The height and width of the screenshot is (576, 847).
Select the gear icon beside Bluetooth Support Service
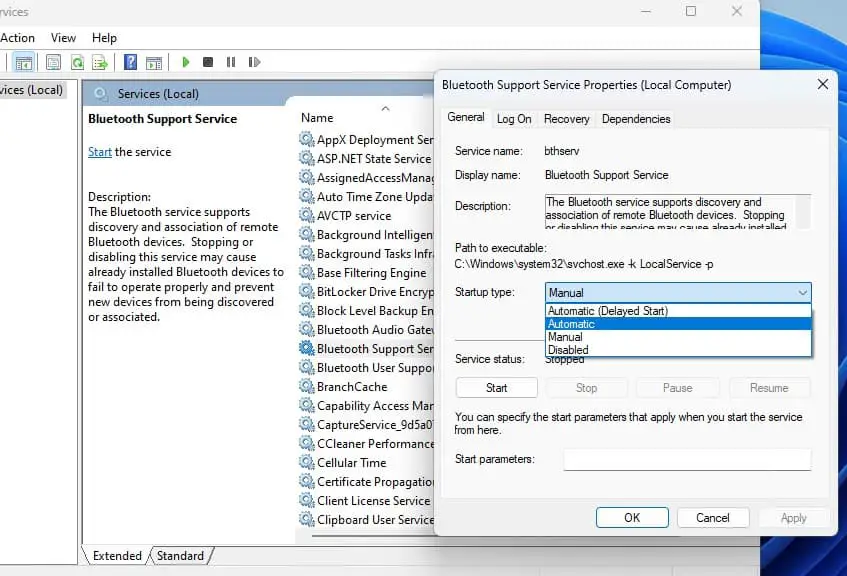(x=307, y=349)
